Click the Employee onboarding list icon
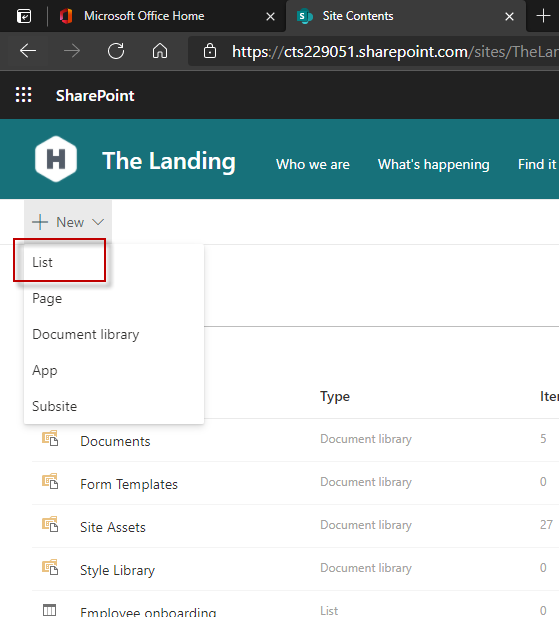559x617 pixels. [50, 610]
